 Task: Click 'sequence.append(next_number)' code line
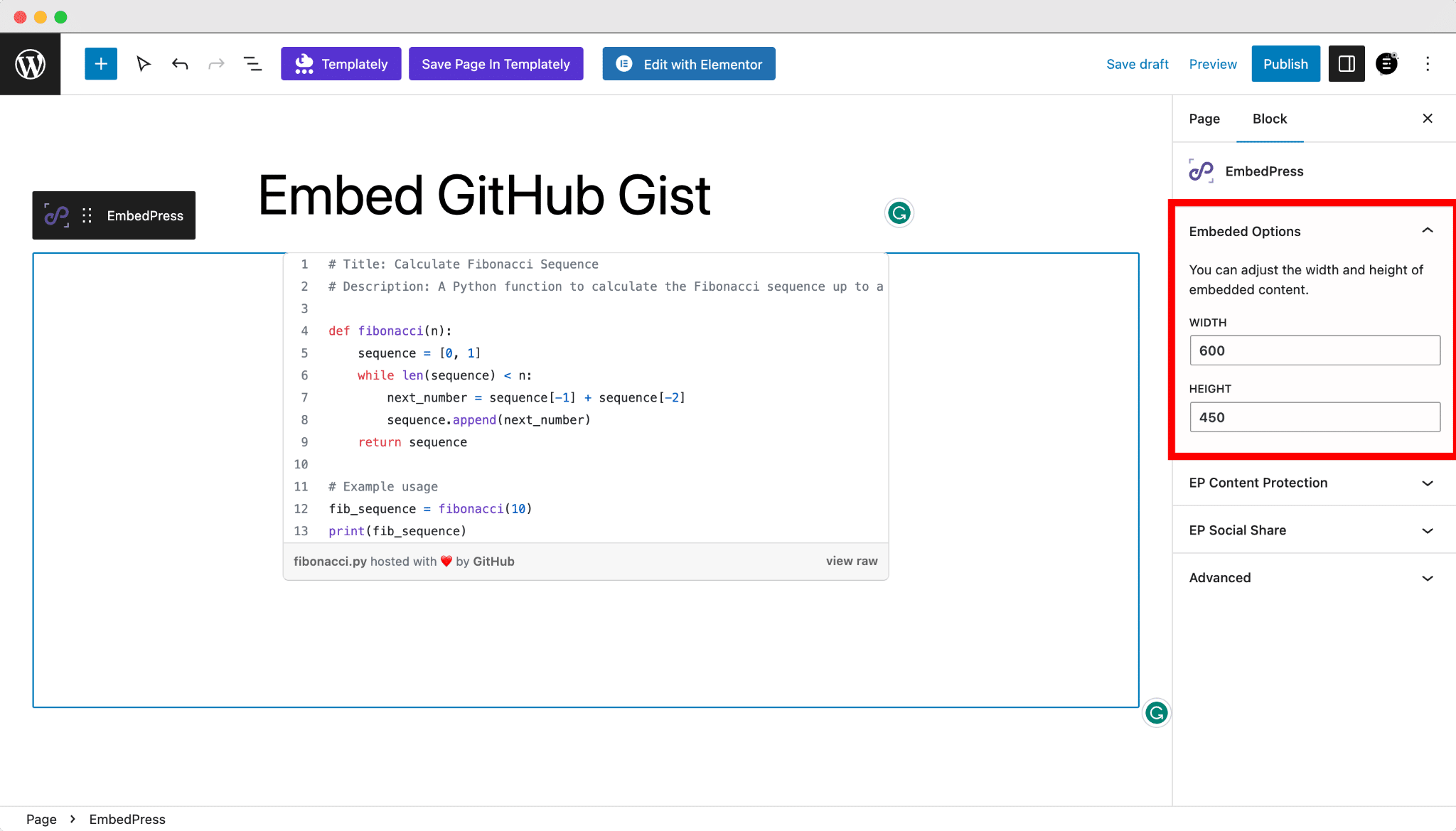pos(489,419)
